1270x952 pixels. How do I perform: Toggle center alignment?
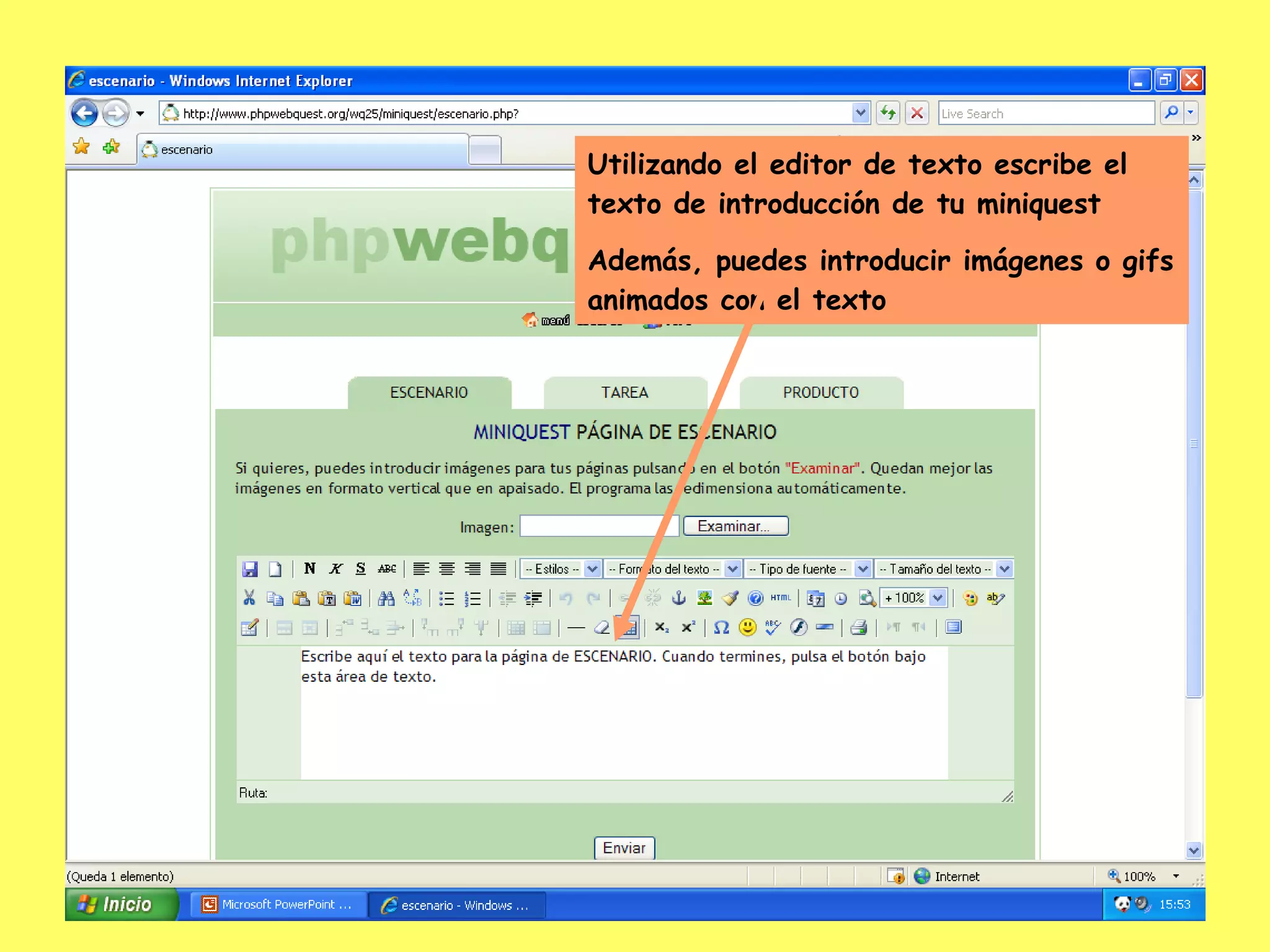447,568
